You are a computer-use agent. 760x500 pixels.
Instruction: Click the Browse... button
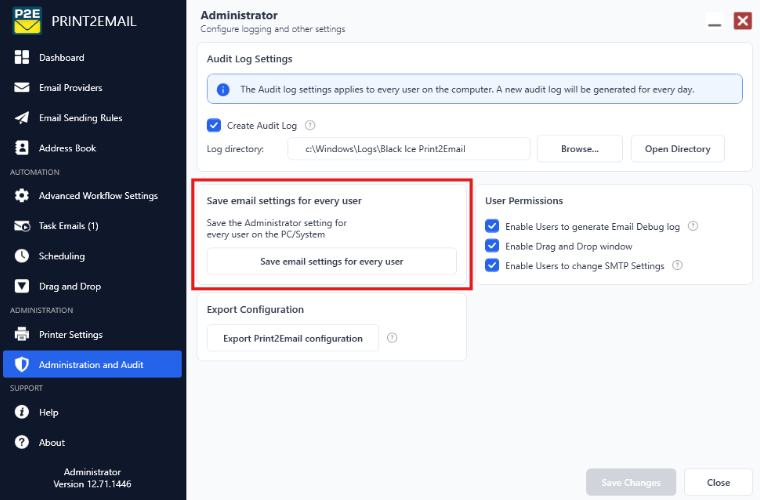tap(580, 149)
